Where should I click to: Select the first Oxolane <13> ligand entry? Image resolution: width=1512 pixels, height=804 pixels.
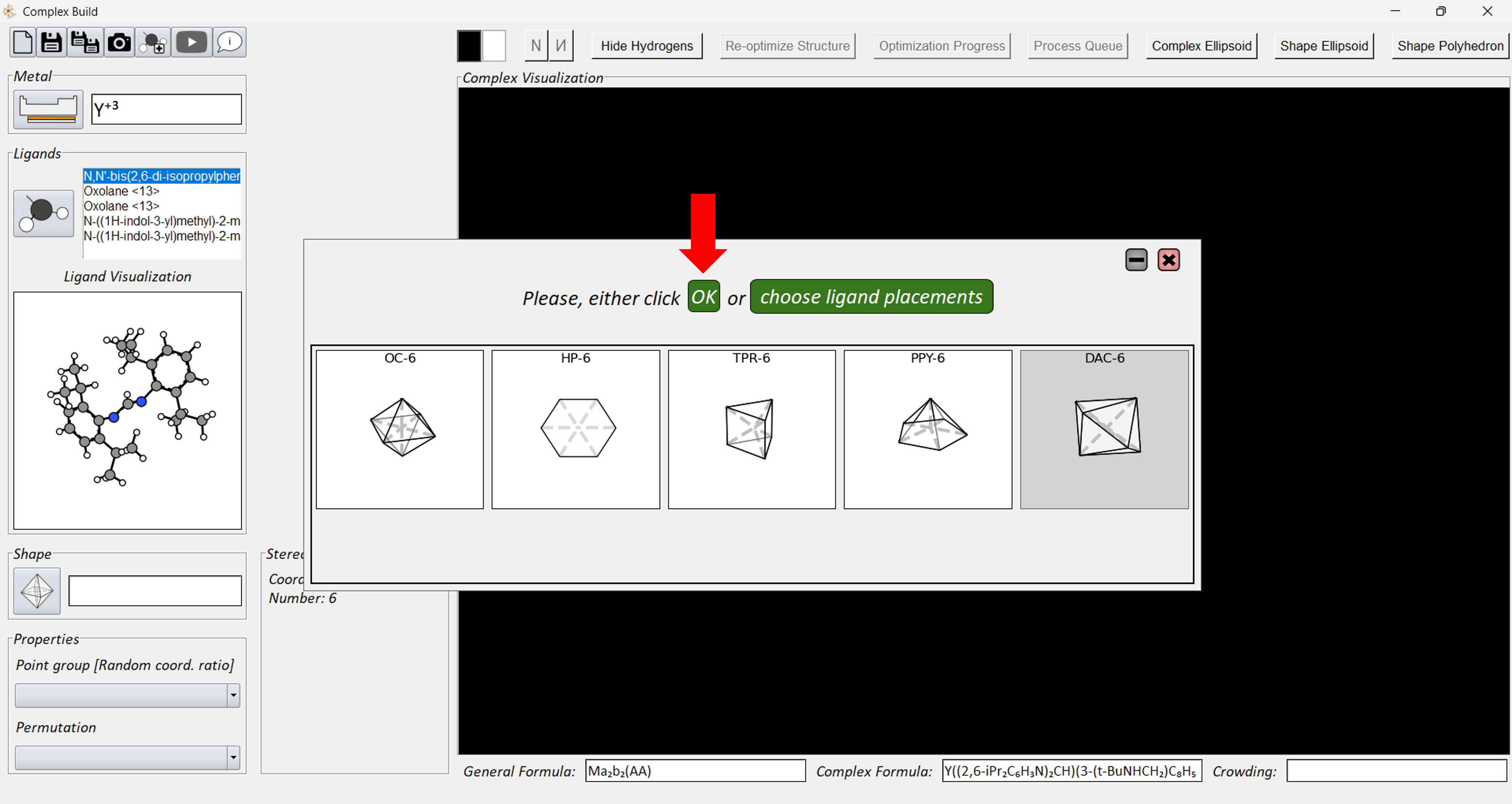pyautogui.click(x=122, y=191)
